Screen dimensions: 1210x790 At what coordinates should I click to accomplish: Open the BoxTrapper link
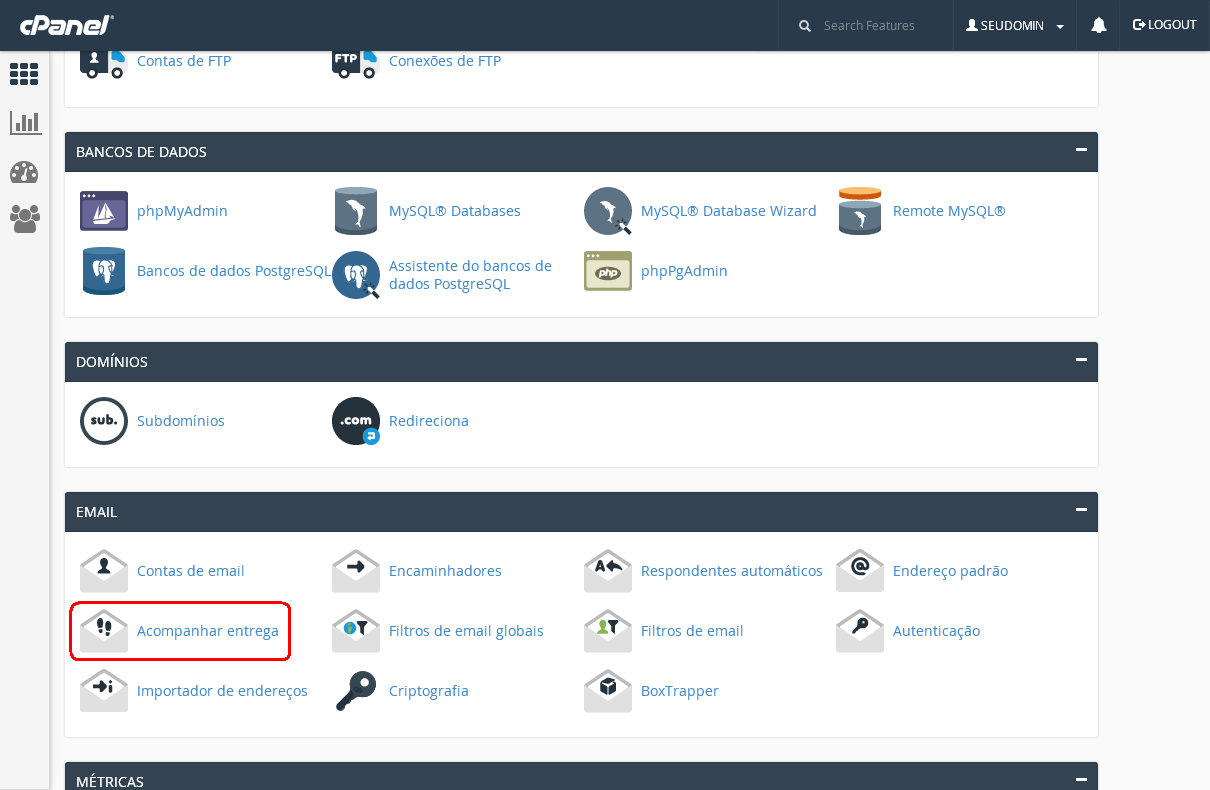tap(680, 691)
